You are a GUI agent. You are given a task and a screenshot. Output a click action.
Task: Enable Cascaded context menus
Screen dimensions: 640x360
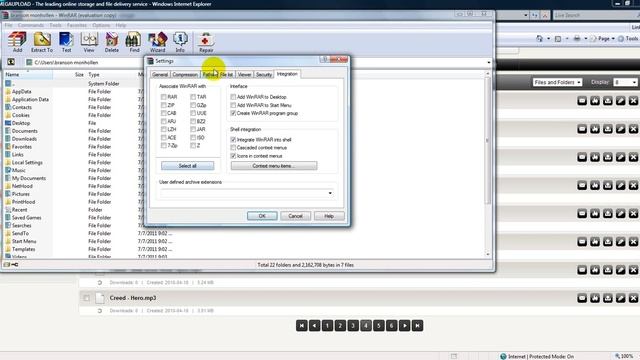coord(233,147)
